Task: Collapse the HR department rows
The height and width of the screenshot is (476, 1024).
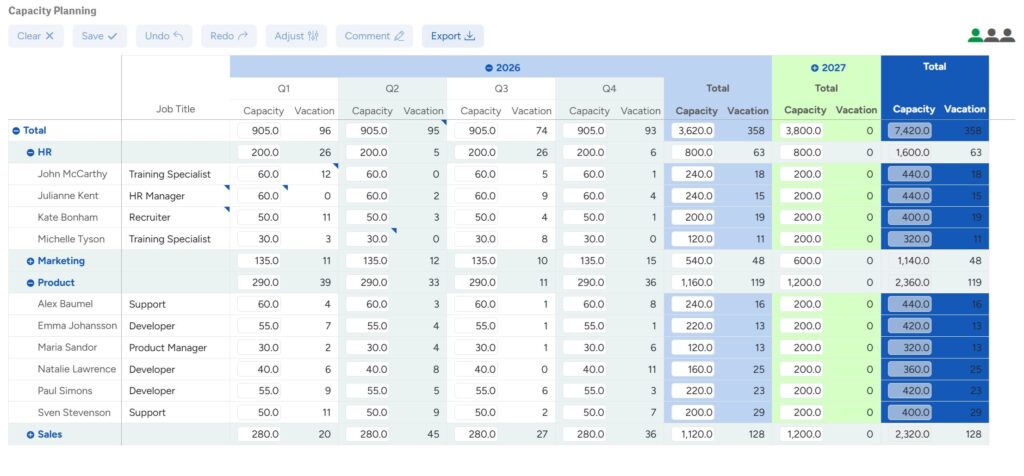Action: tap(30, 153)
